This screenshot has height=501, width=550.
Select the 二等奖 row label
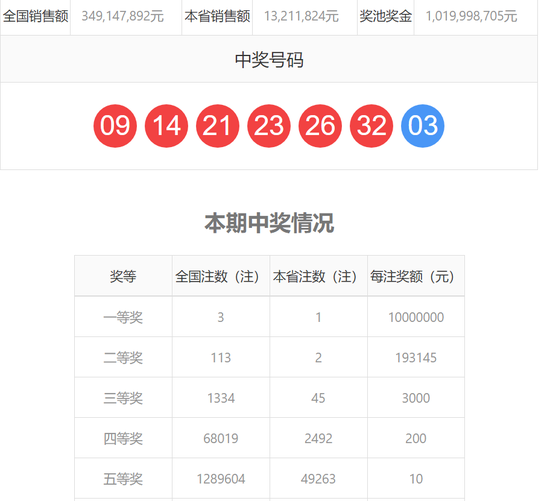(x=123, y=358)
